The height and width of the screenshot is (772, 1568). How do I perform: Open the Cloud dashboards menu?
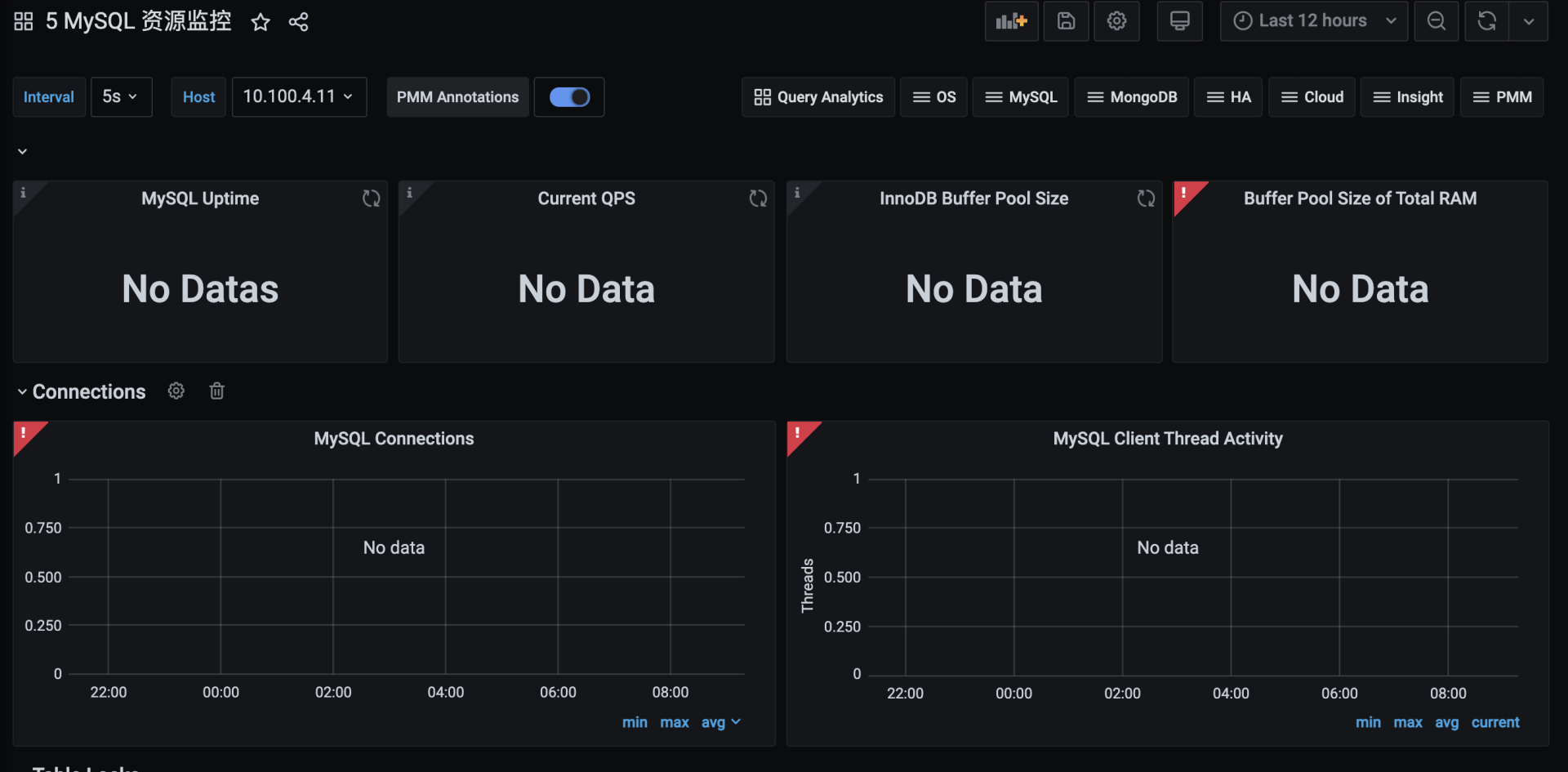1312,97
